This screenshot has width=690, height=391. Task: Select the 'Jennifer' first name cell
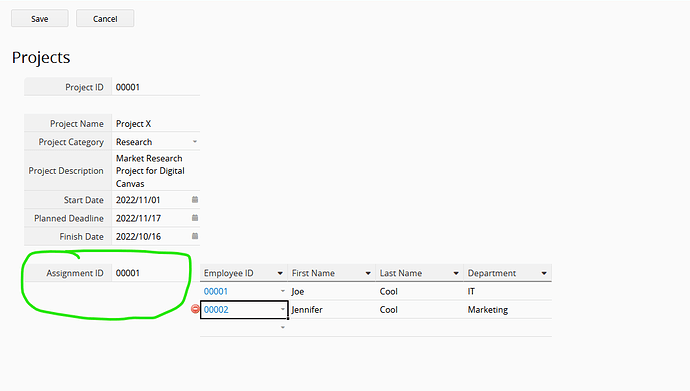click(331, 309)
